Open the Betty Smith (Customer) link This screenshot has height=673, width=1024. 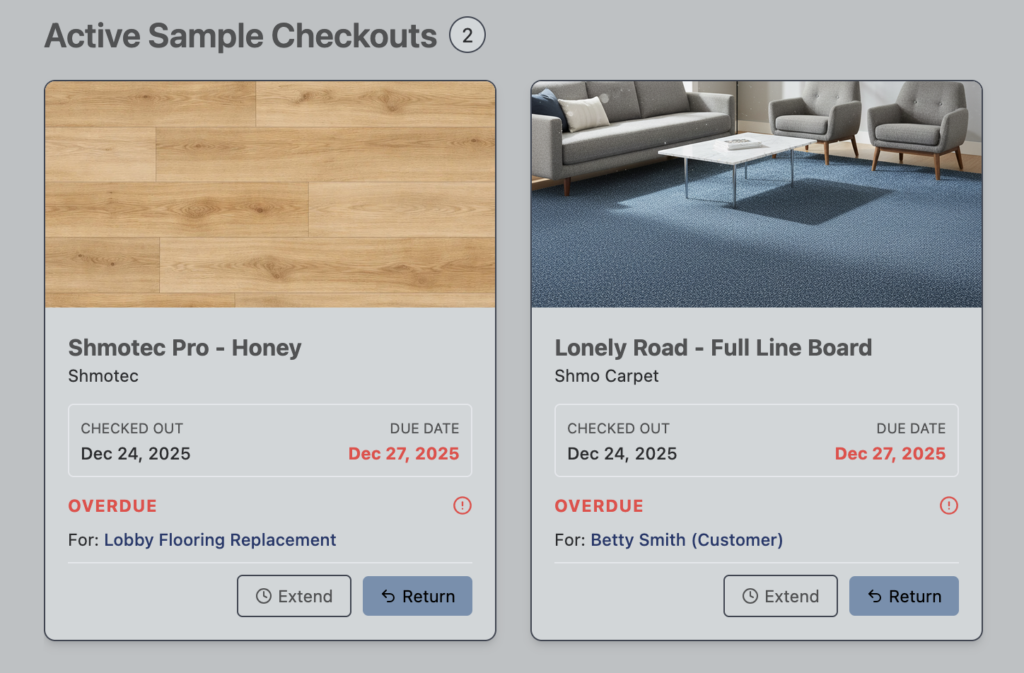point(686,540)
